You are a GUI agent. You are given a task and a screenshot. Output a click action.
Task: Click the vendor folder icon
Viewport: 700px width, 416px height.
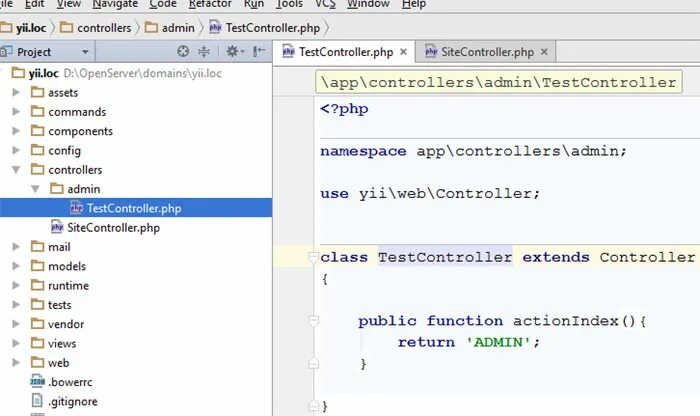(x=38, y=324)
